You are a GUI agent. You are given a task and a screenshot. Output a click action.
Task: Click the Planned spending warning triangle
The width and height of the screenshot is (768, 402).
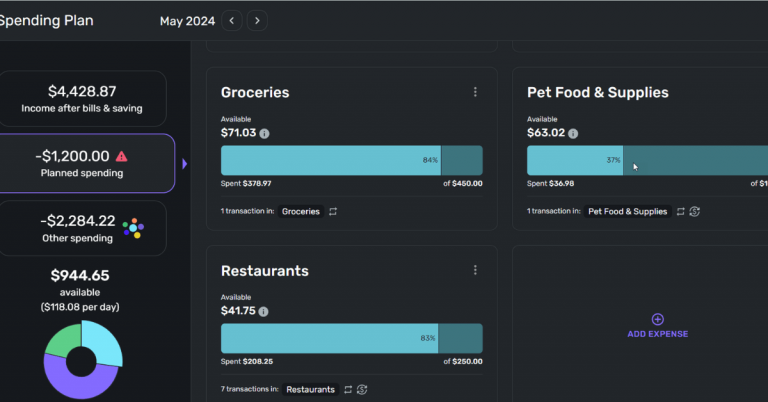coord(122,156)
